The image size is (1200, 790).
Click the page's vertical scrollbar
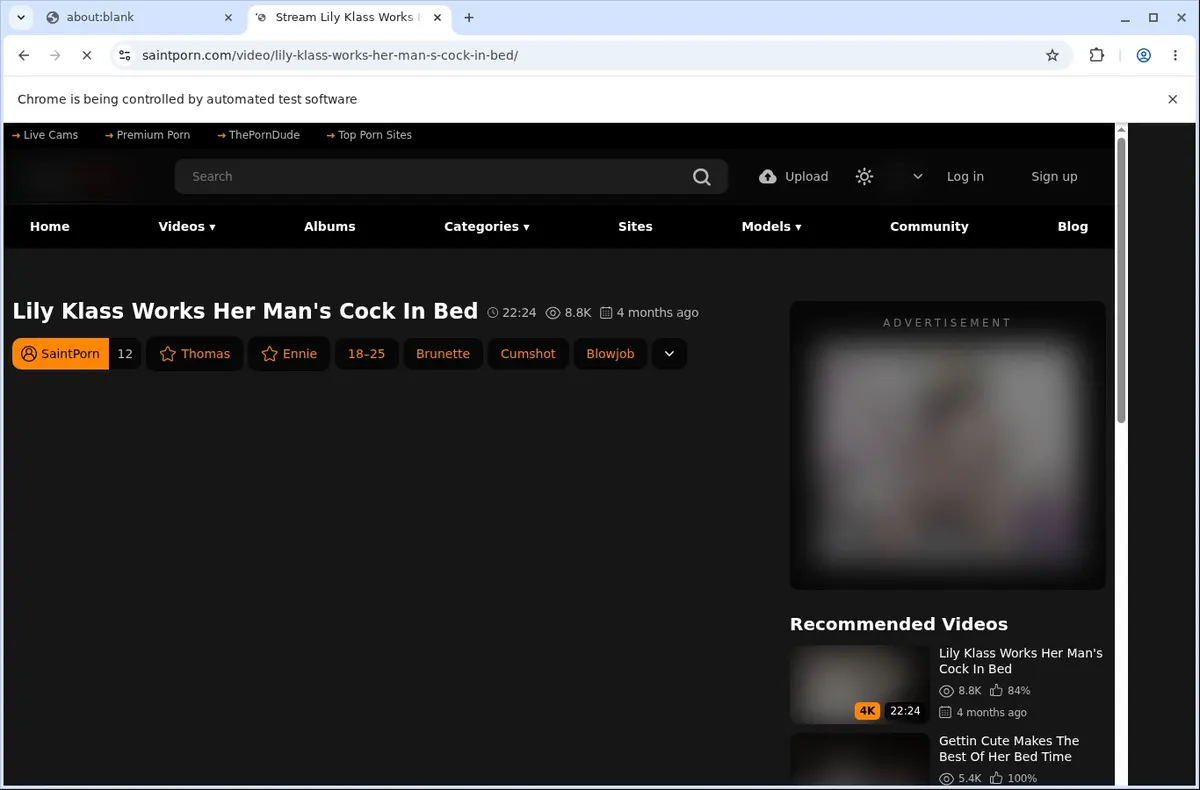pyautogui.click(x=1121, y=280)
